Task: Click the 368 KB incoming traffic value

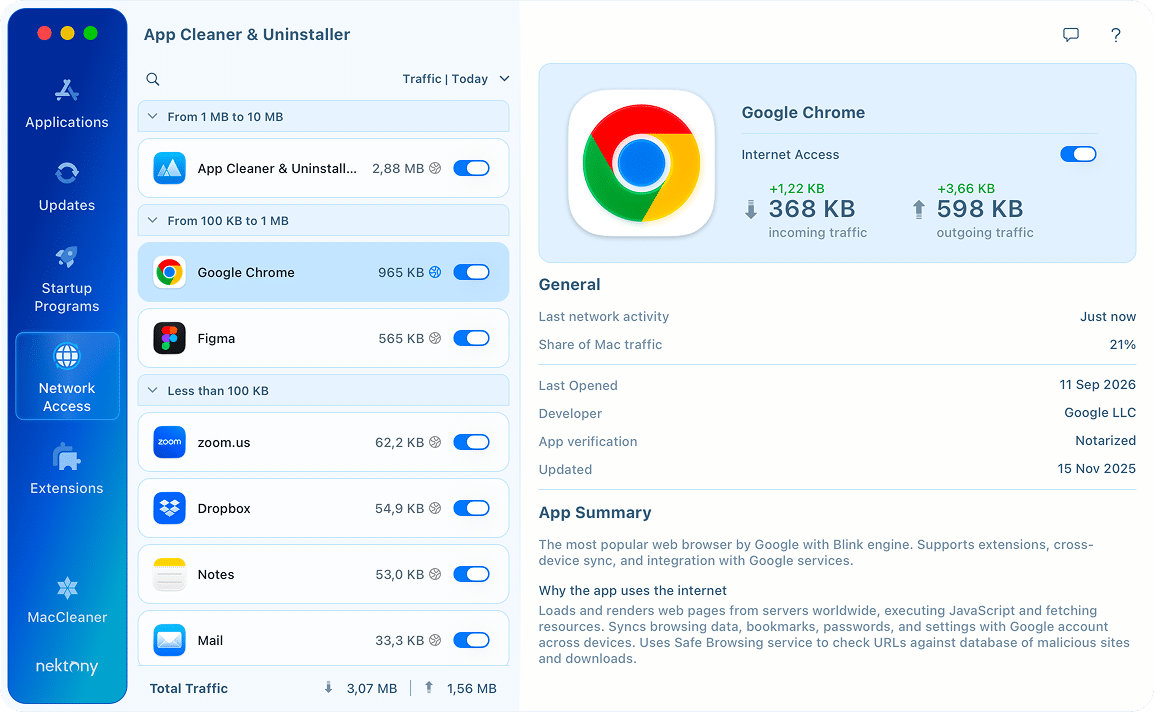Action: pyautogui.click(x=812, y=209)
